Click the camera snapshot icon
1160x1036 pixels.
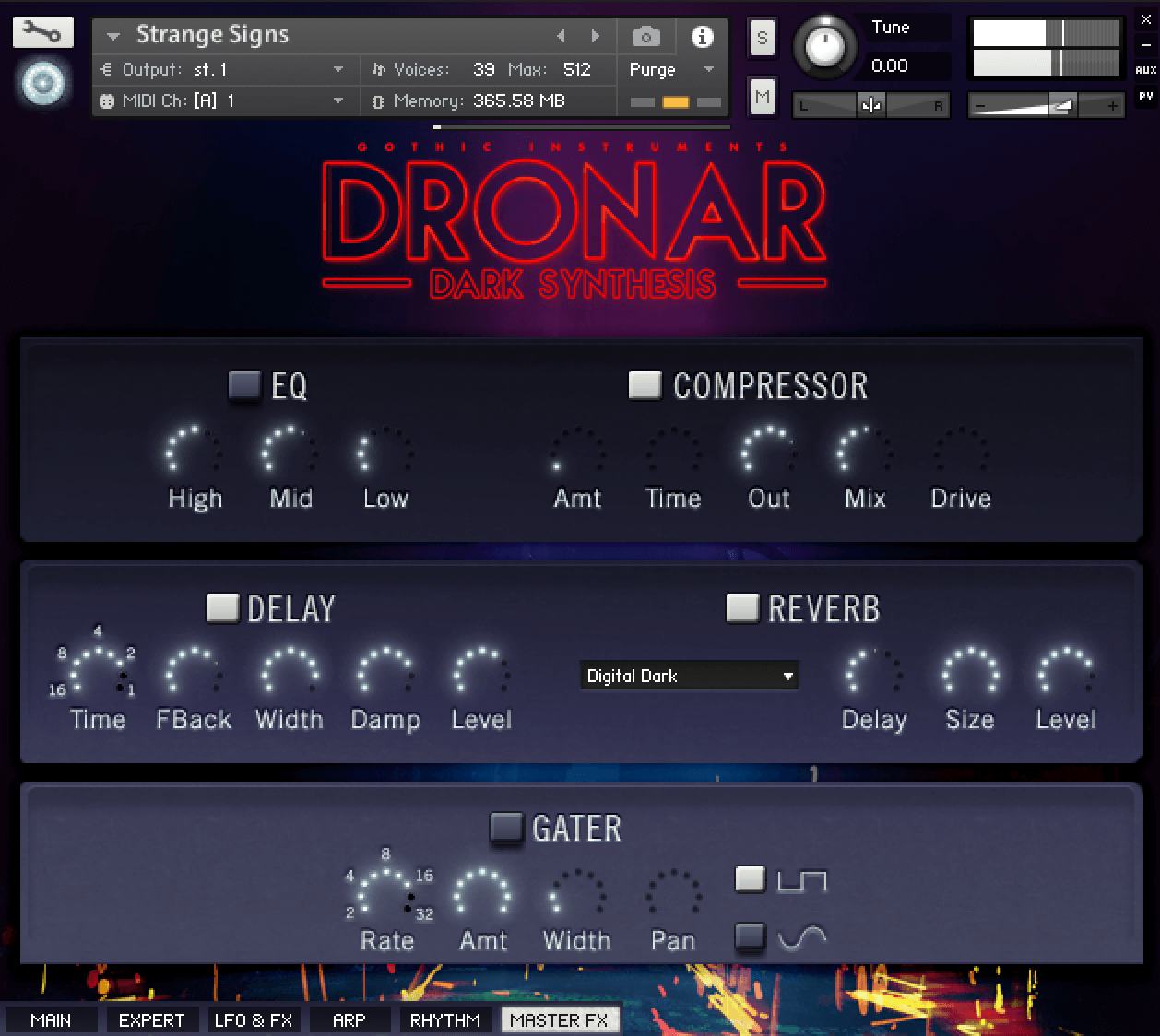tap(645, 36)
